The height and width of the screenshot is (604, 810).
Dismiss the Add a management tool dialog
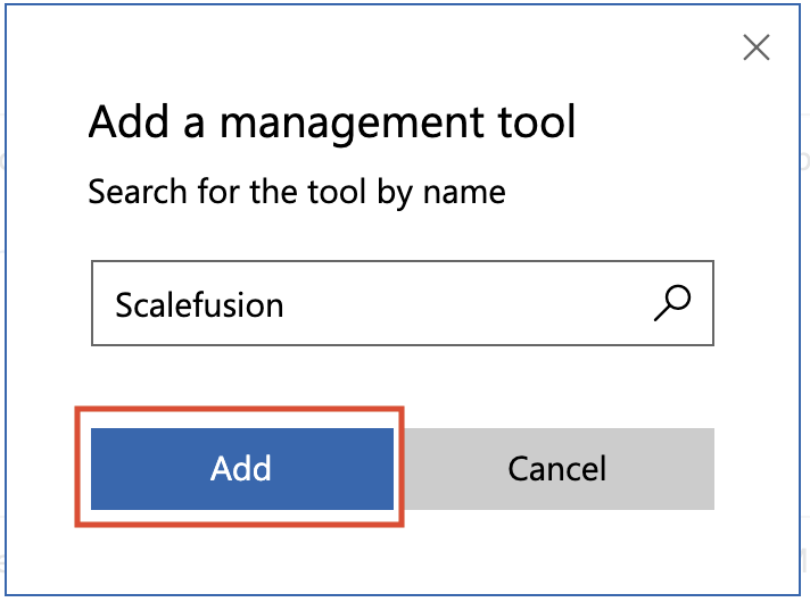756,47
